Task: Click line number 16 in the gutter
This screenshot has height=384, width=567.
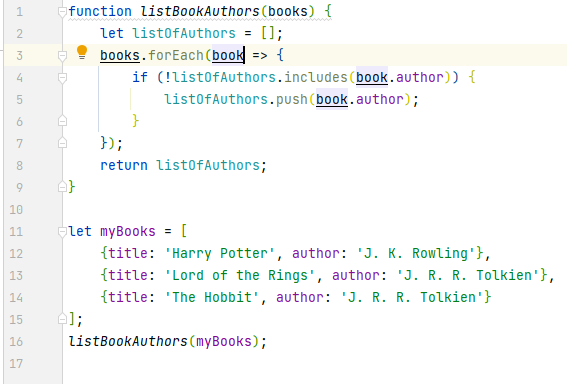Action: (16, 342)
